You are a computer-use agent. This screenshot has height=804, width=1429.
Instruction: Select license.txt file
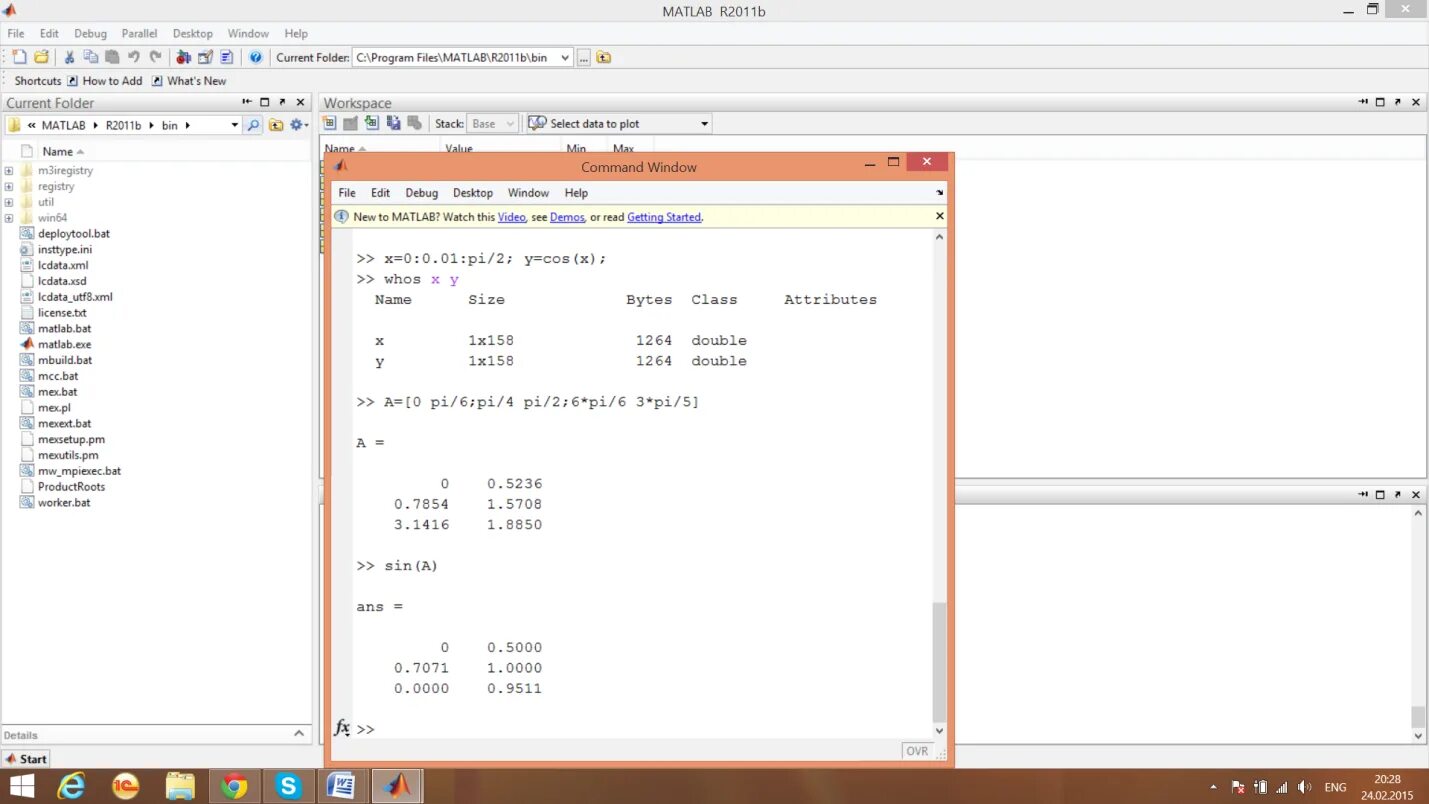point(62,313)
